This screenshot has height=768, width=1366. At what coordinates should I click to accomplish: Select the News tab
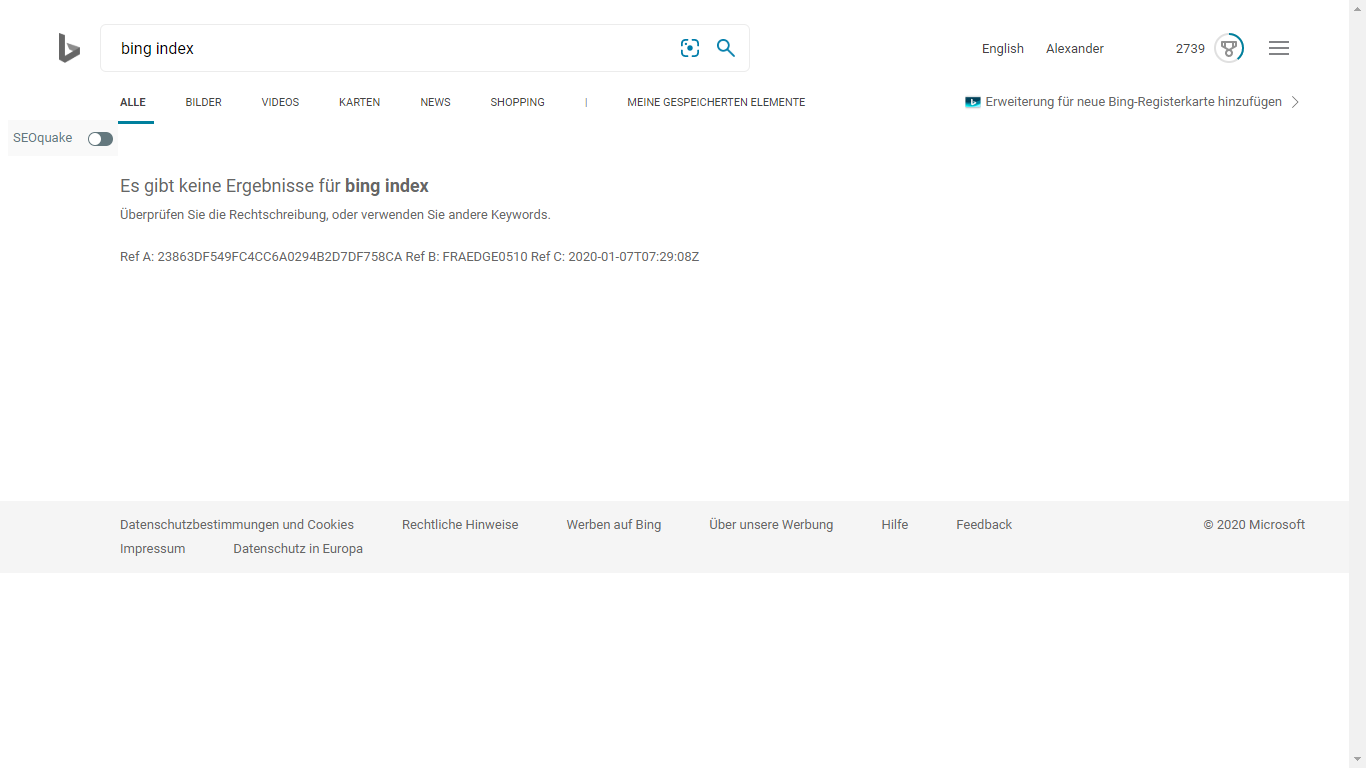(435, 102)
